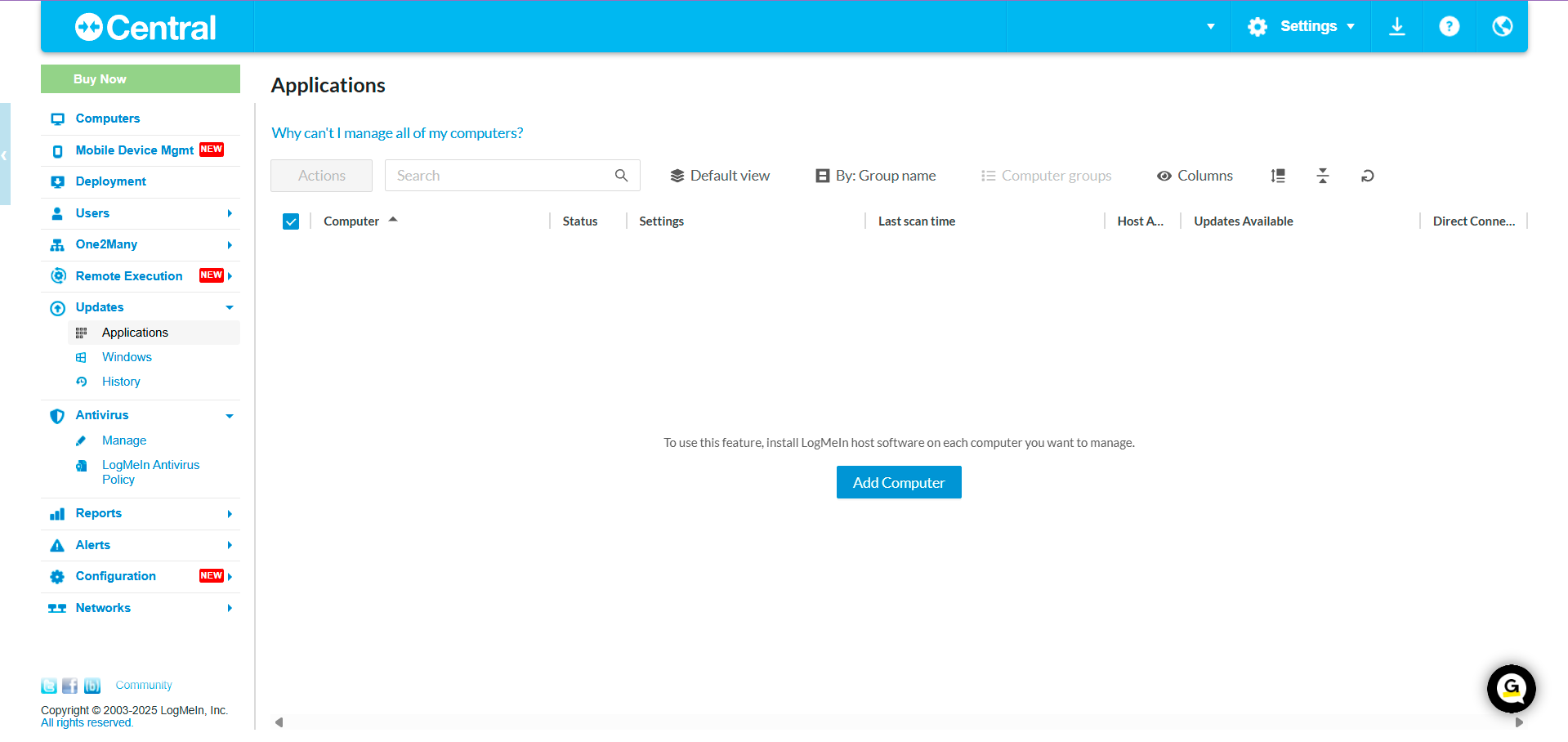This screenshot has width=1568, height=742.
Task: Open LogMeIn Antivirus Policy
Action: (x=150, y=472)
